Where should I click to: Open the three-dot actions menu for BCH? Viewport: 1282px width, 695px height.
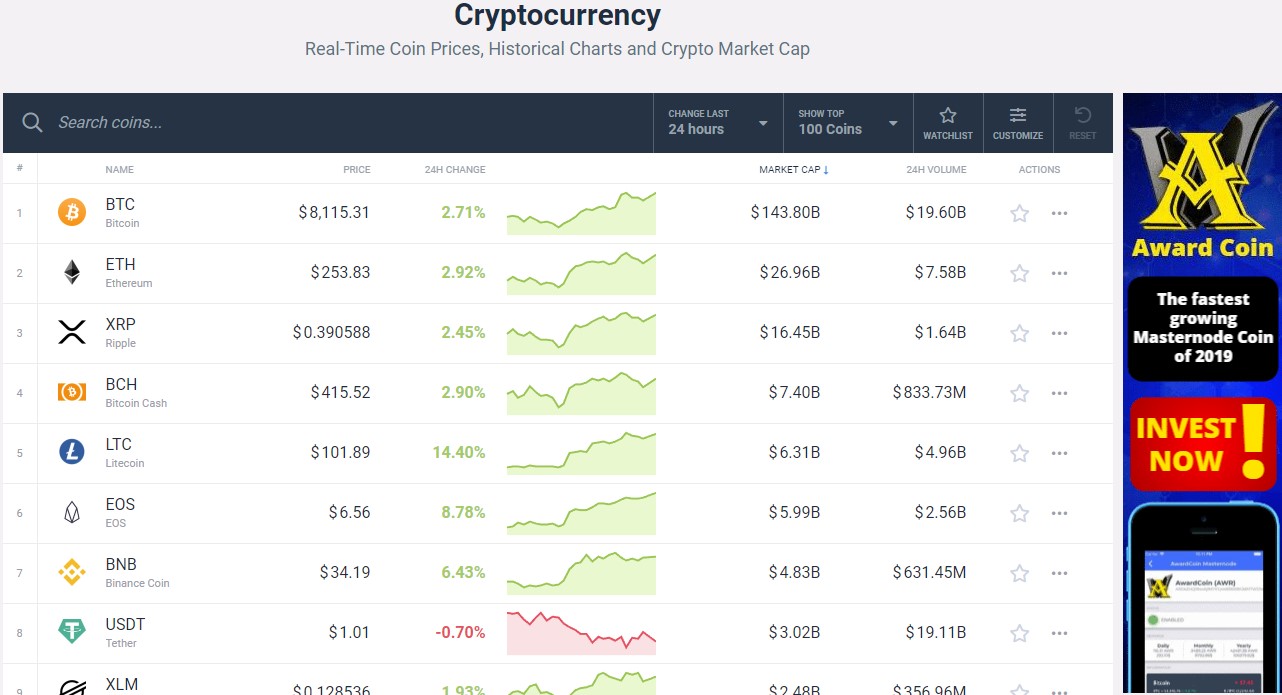point(1060,393)
